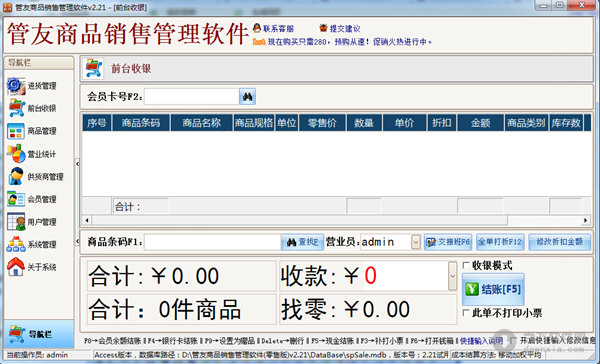Screen dimensions: 600x364
Task: Click the 数量 column header
Action: (364, 122)
